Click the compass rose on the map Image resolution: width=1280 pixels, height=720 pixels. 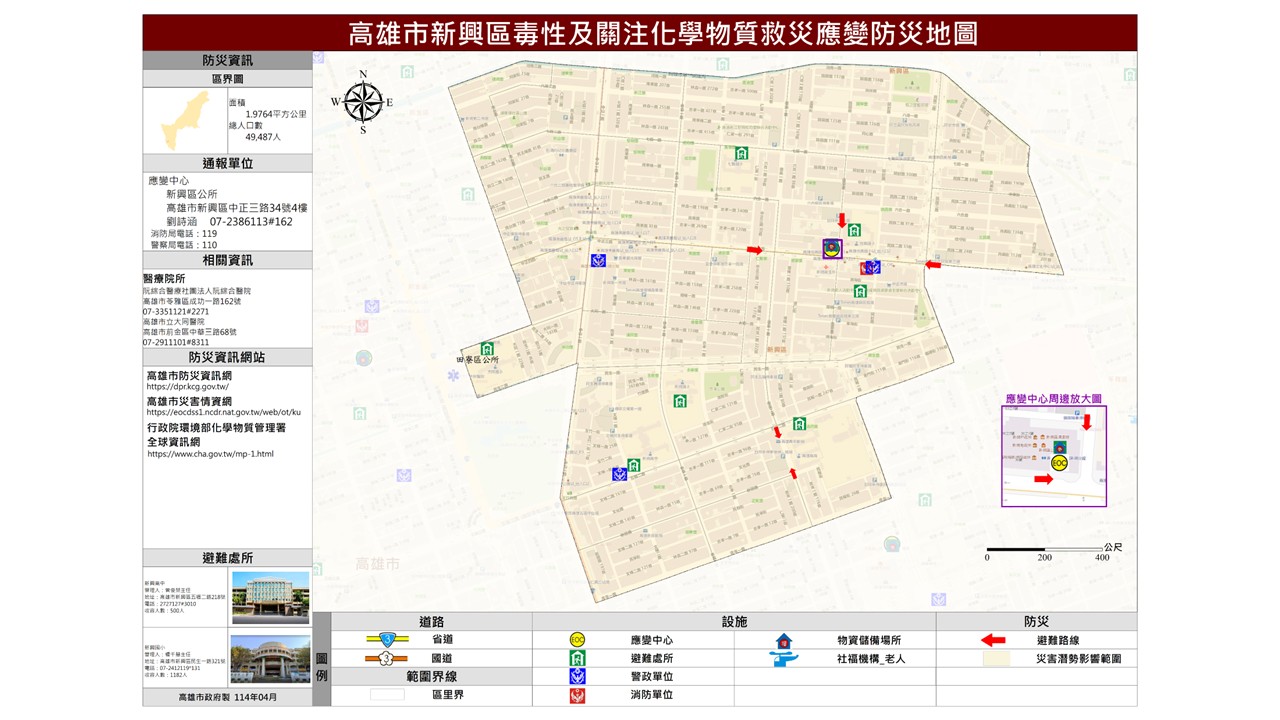coord(363,101)
